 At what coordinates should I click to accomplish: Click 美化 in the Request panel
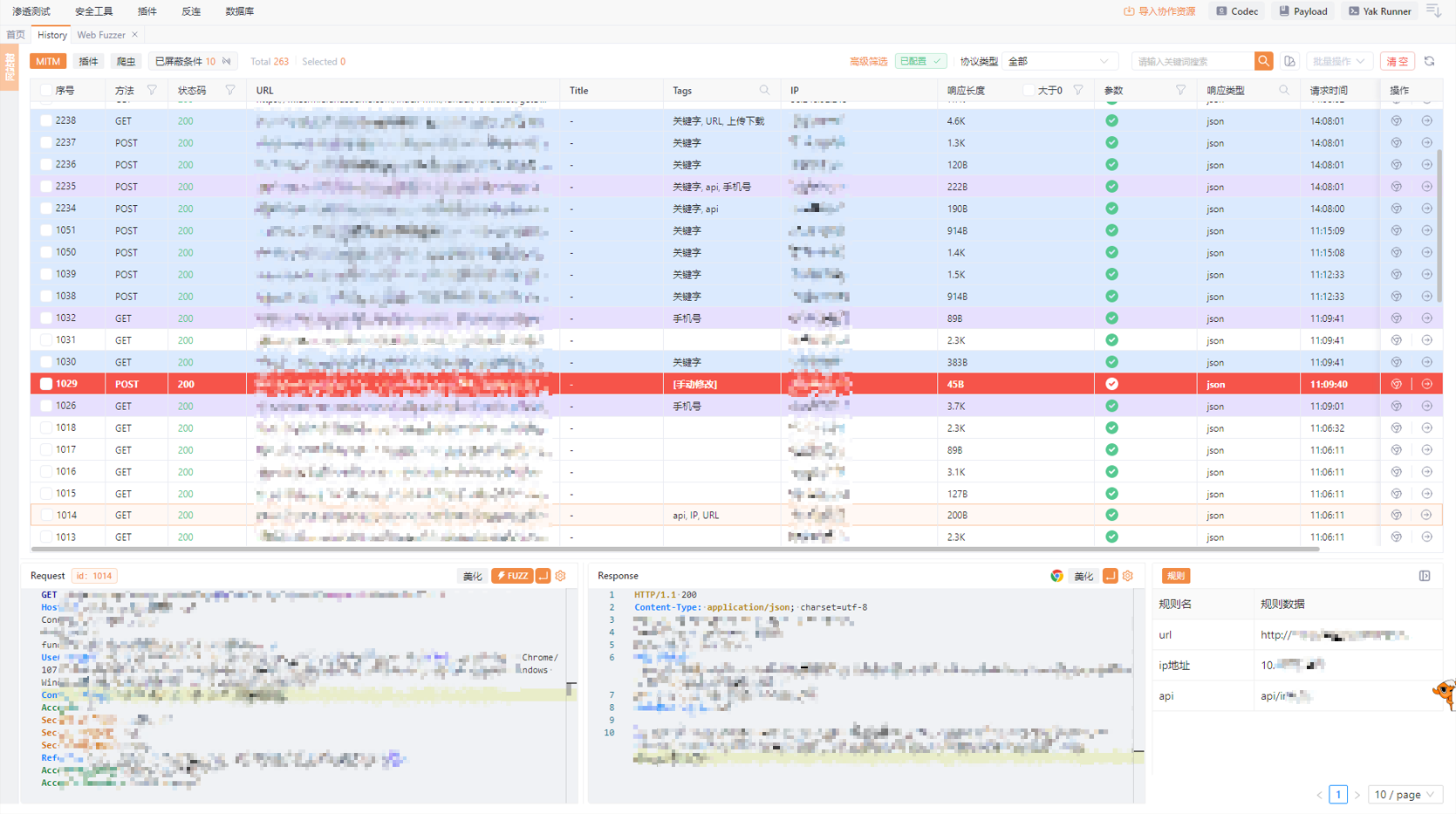(472, 576)
